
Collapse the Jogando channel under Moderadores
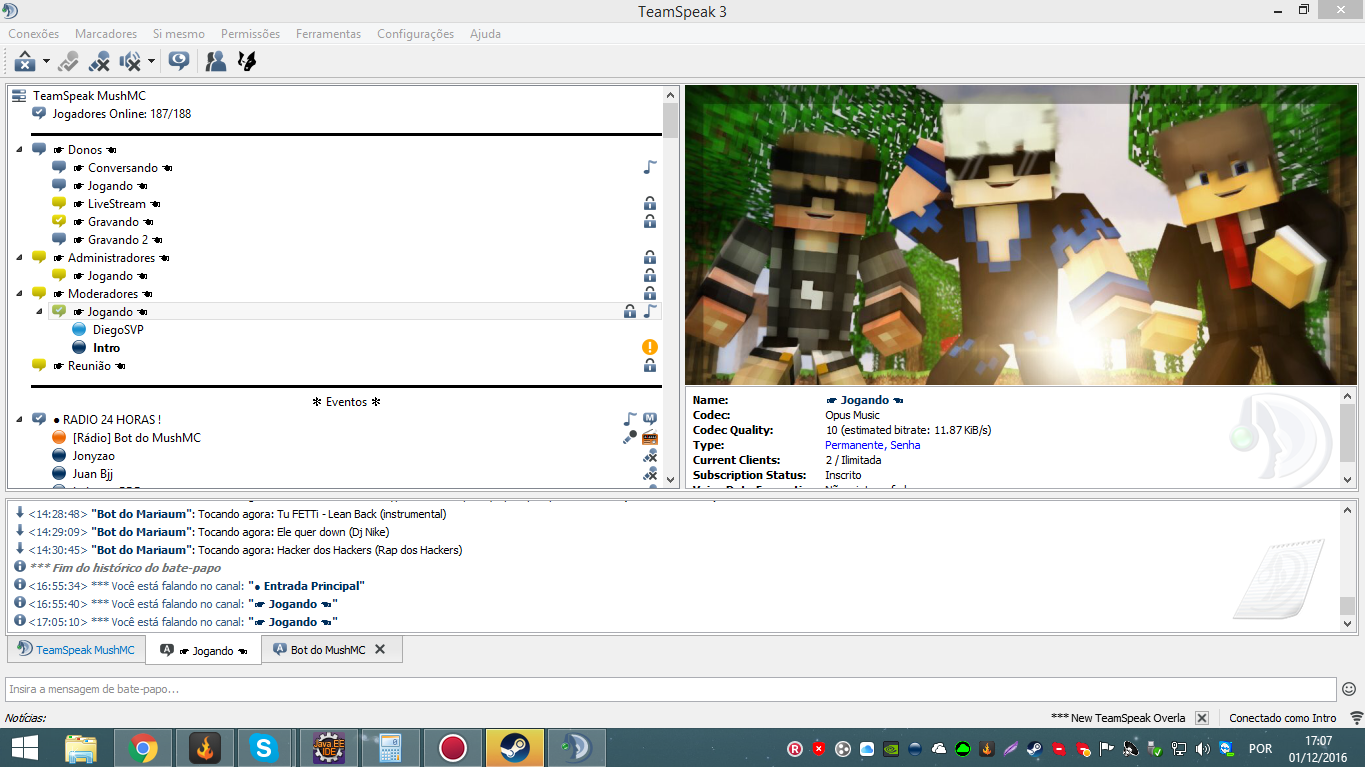(39, 312)
